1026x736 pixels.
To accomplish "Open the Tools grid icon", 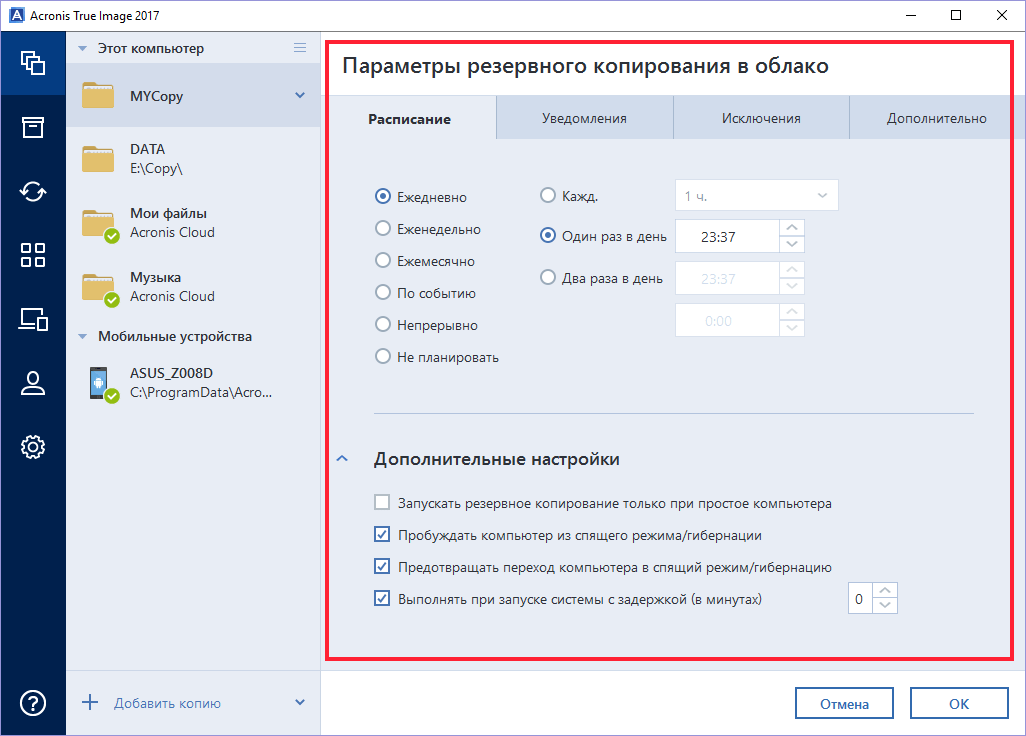I will click(x=33, y=255).
